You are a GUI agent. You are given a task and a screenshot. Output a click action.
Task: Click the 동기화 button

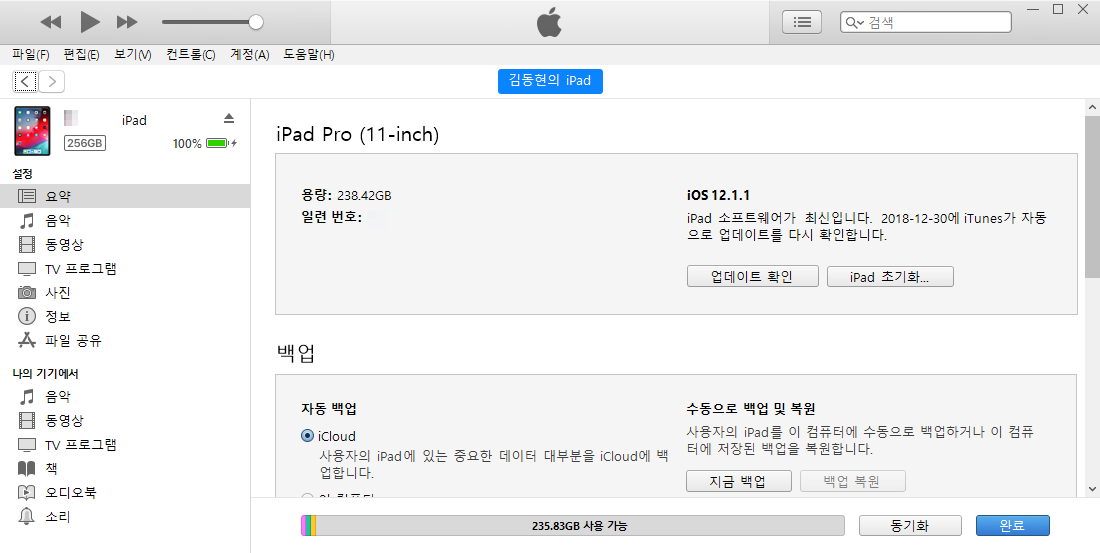[910, 526]
